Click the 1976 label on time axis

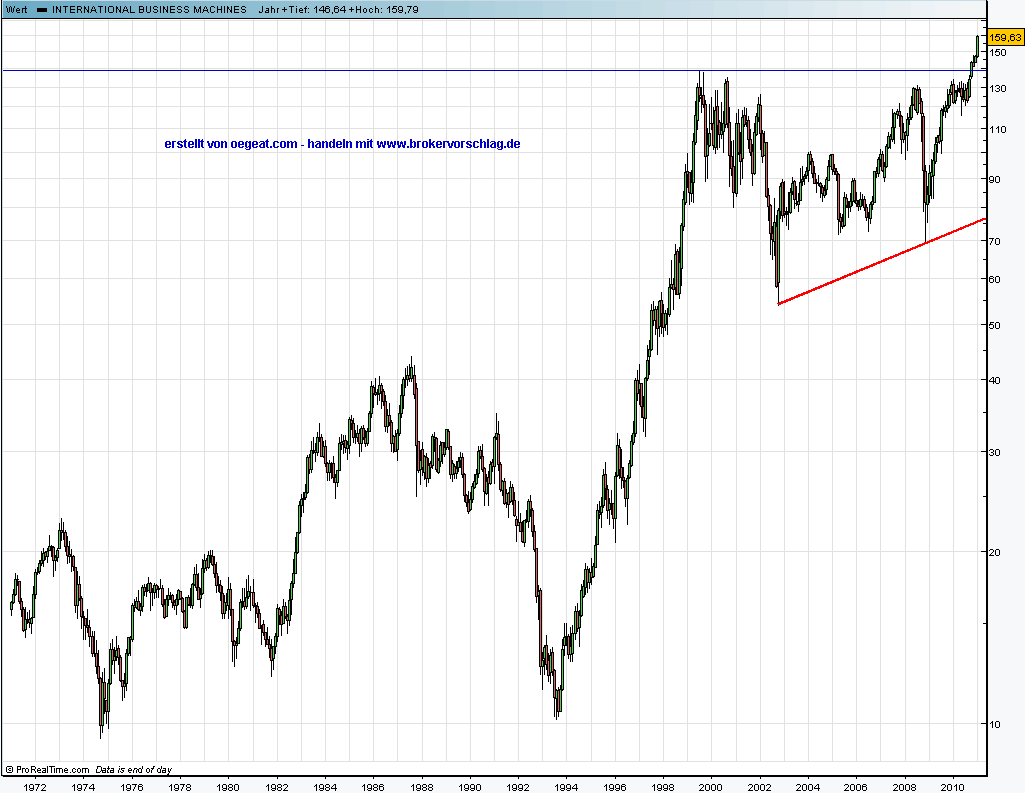131,786
